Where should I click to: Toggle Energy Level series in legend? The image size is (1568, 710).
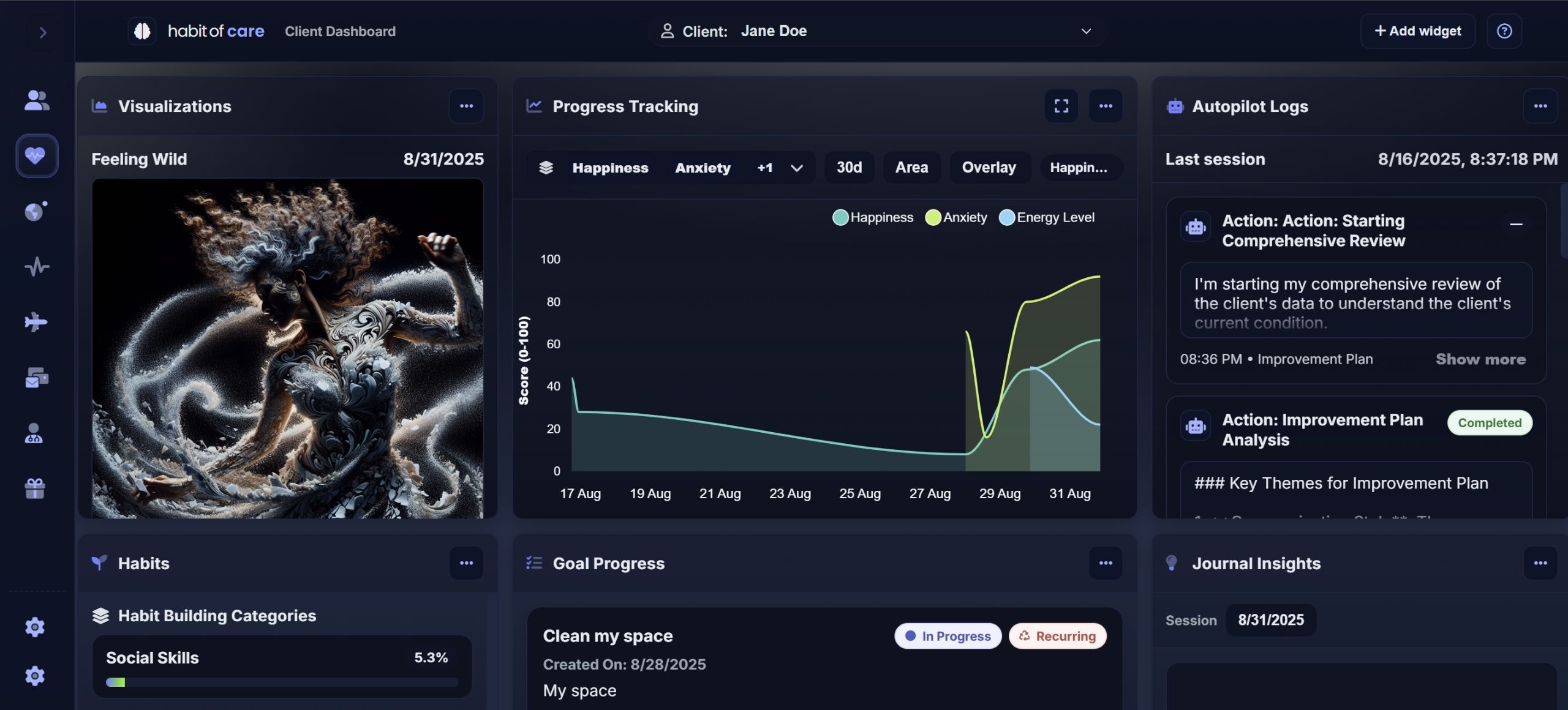[1047, 217]
